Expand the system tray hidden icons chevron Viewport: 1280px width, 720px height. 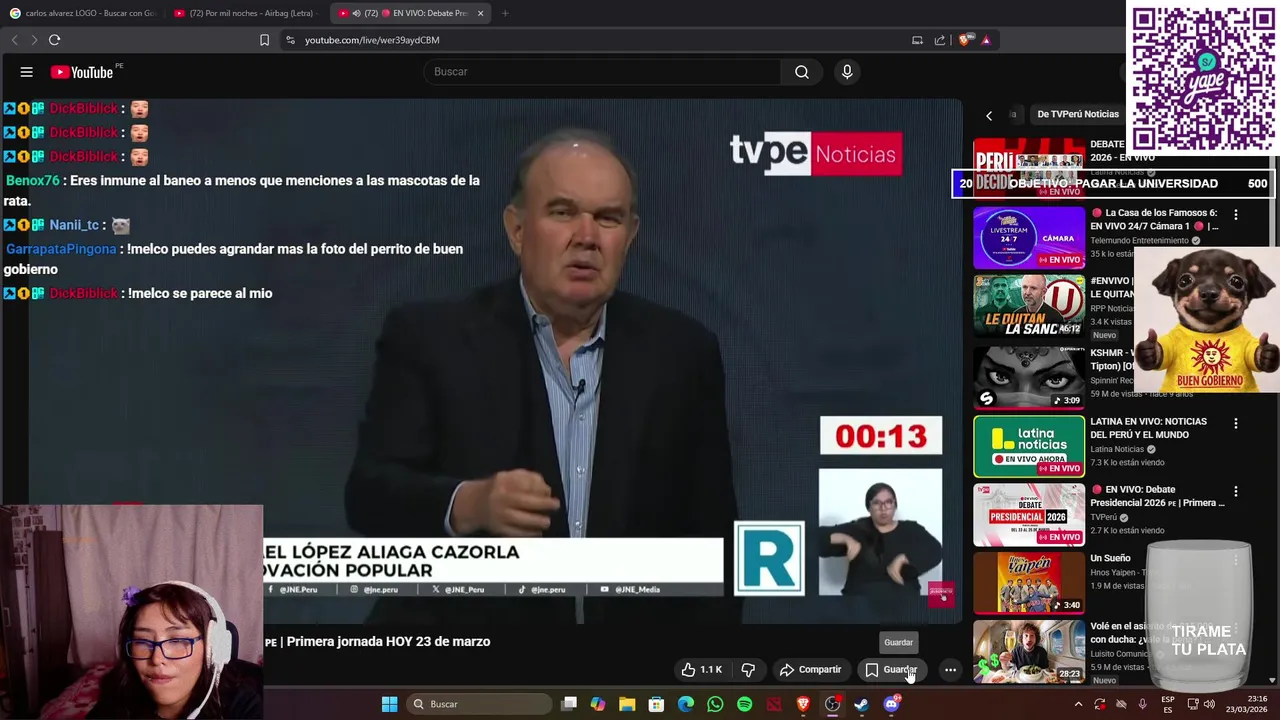[1078, 704]
